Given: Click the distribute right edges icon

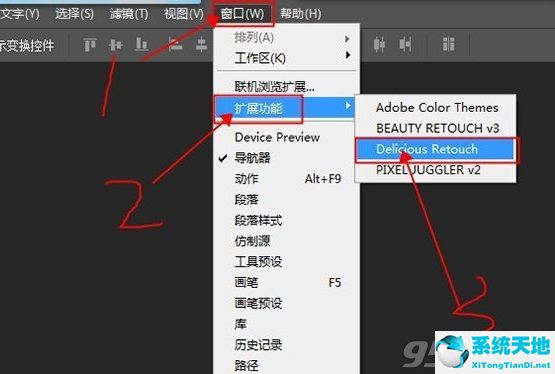Looking at the screenshot, I should [x=405, y=45].
